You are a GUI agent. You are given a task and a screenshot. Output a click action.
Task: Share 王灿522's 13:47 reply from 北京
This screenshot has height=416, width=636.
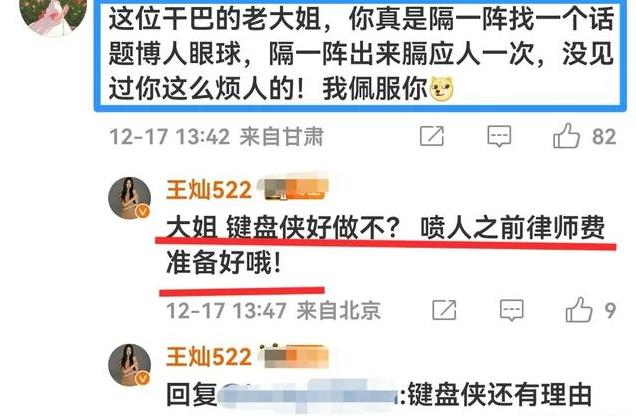coord(444,310)
